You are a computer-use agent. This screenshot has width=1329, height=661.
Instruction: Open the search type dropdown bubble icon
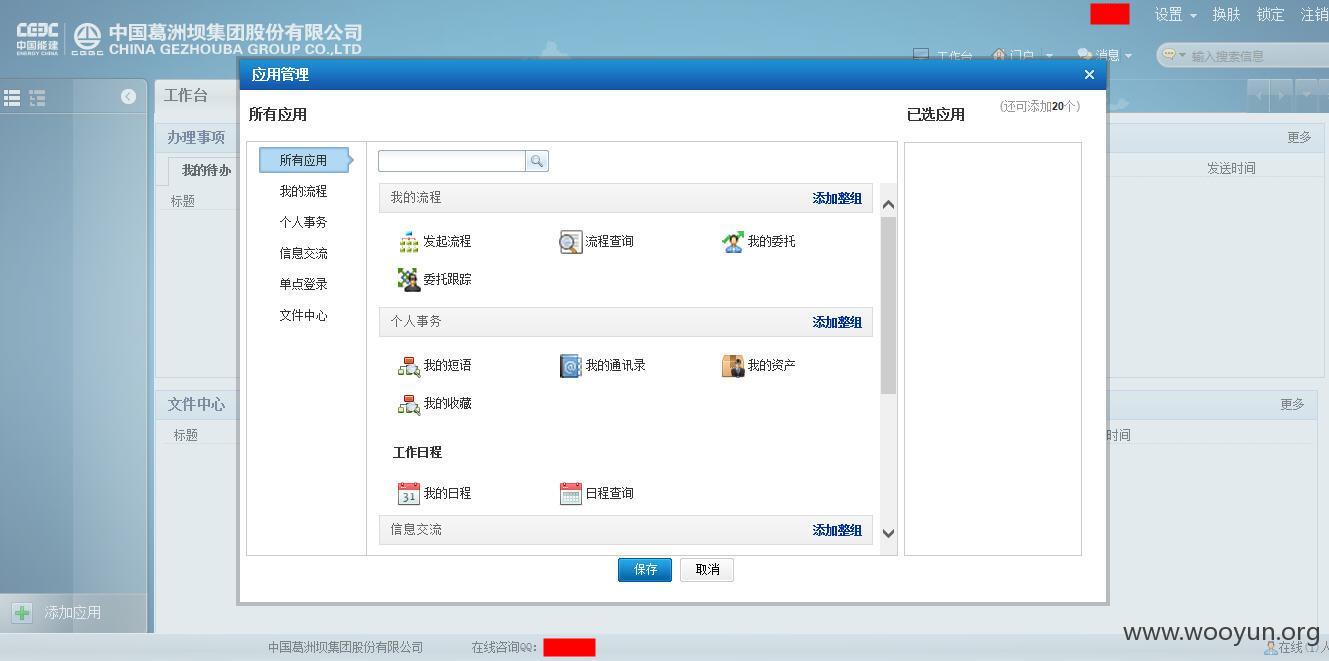pyautogui.click(x=1173, y=55)
